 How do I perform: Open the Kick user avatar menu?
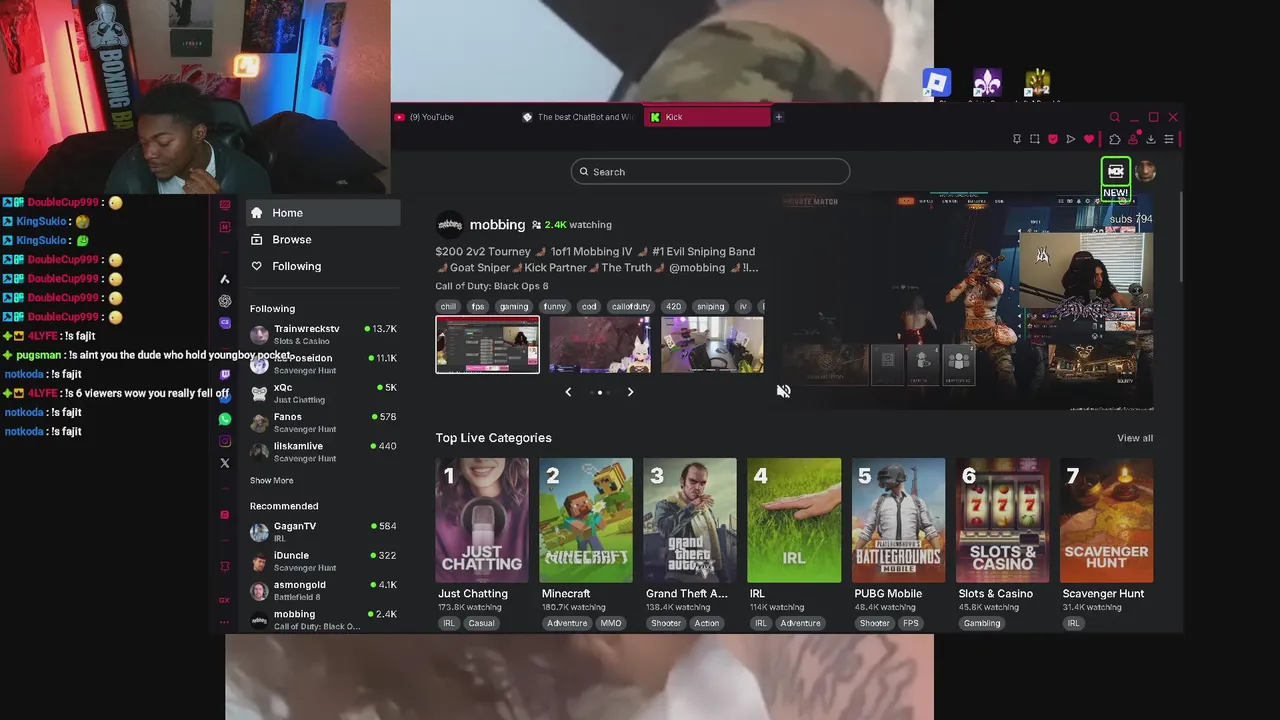[1146, 171]
